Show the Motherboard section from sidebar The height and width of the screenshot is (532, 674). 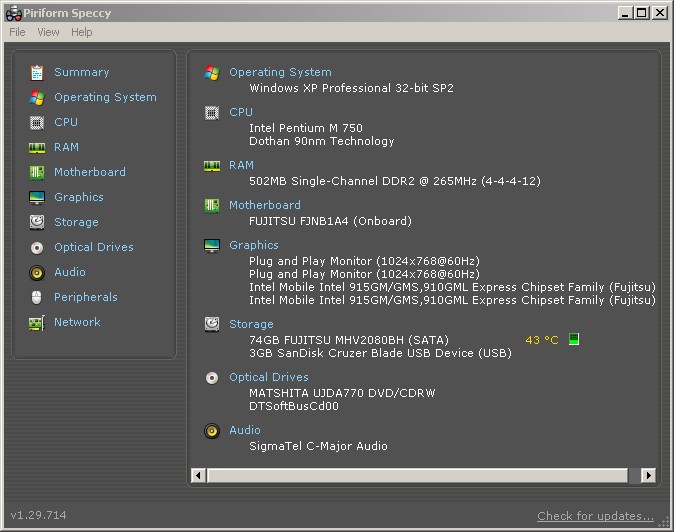tap(90, 172)
